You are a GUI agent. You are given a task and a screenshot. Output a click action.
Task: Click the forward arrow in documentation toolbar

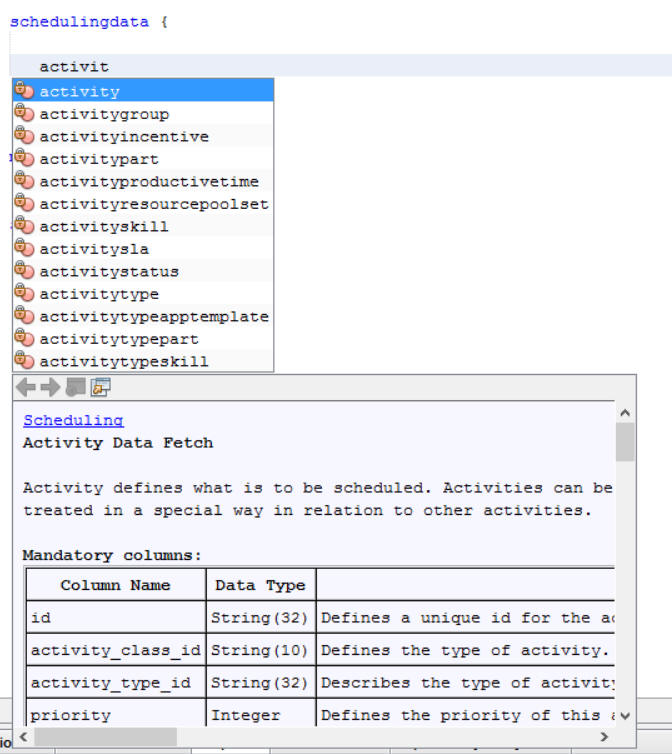click(x=50, y=387)
